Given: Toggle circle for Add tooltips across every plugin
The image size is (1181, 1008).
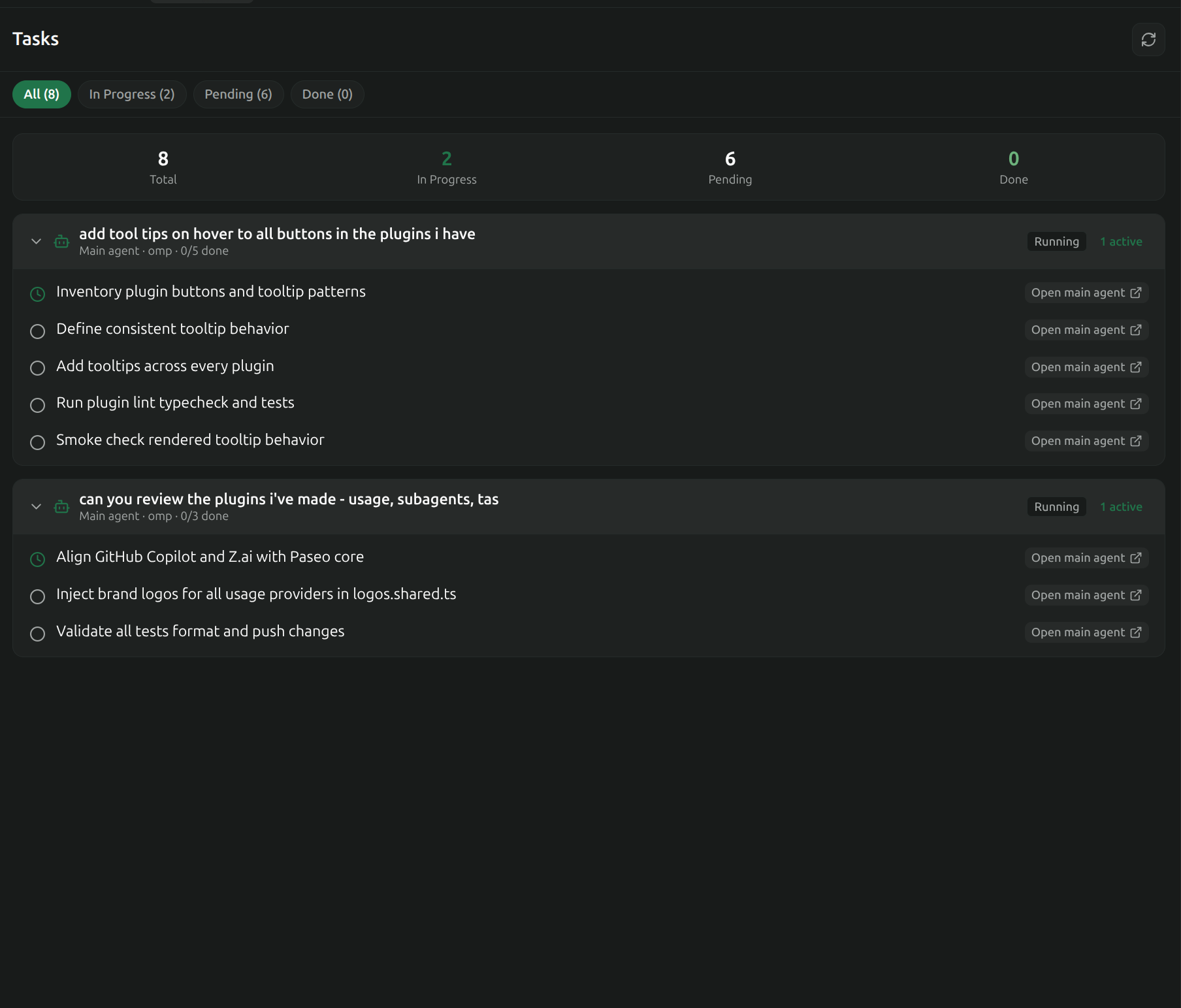Looking at the screenshot, I should (38, 368).
